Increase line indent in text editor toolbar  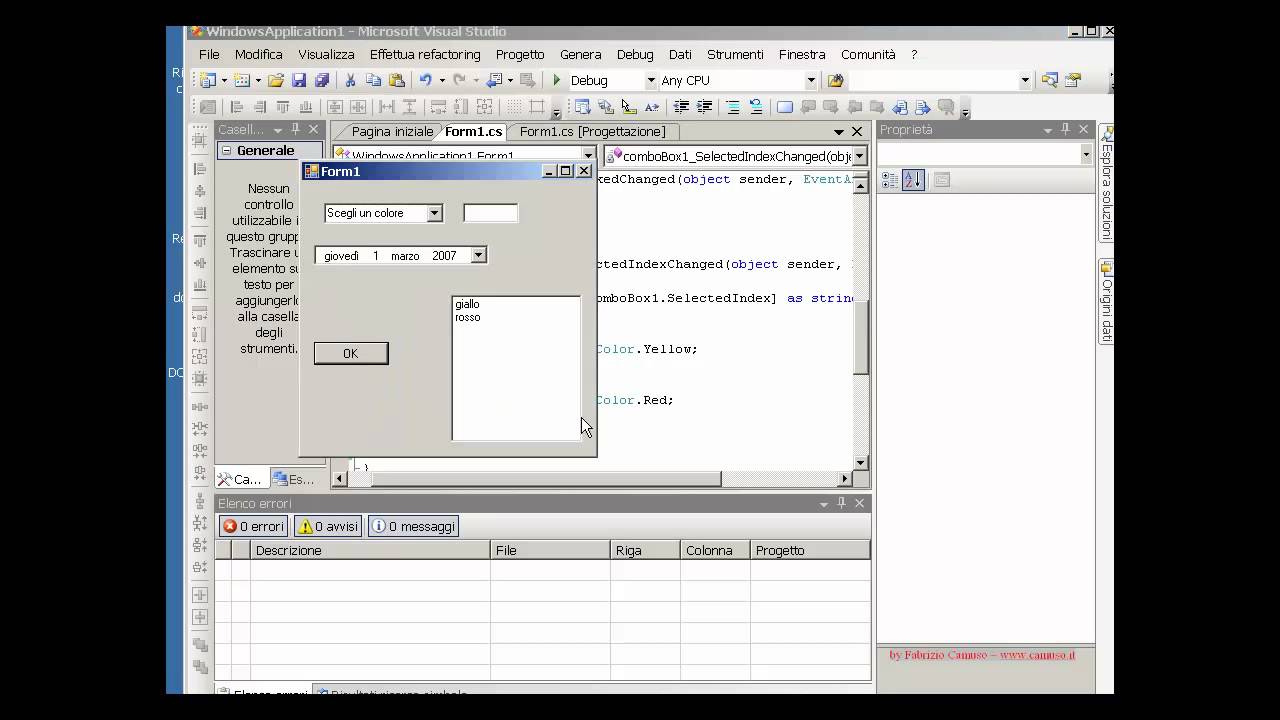[x=704, y=107]
